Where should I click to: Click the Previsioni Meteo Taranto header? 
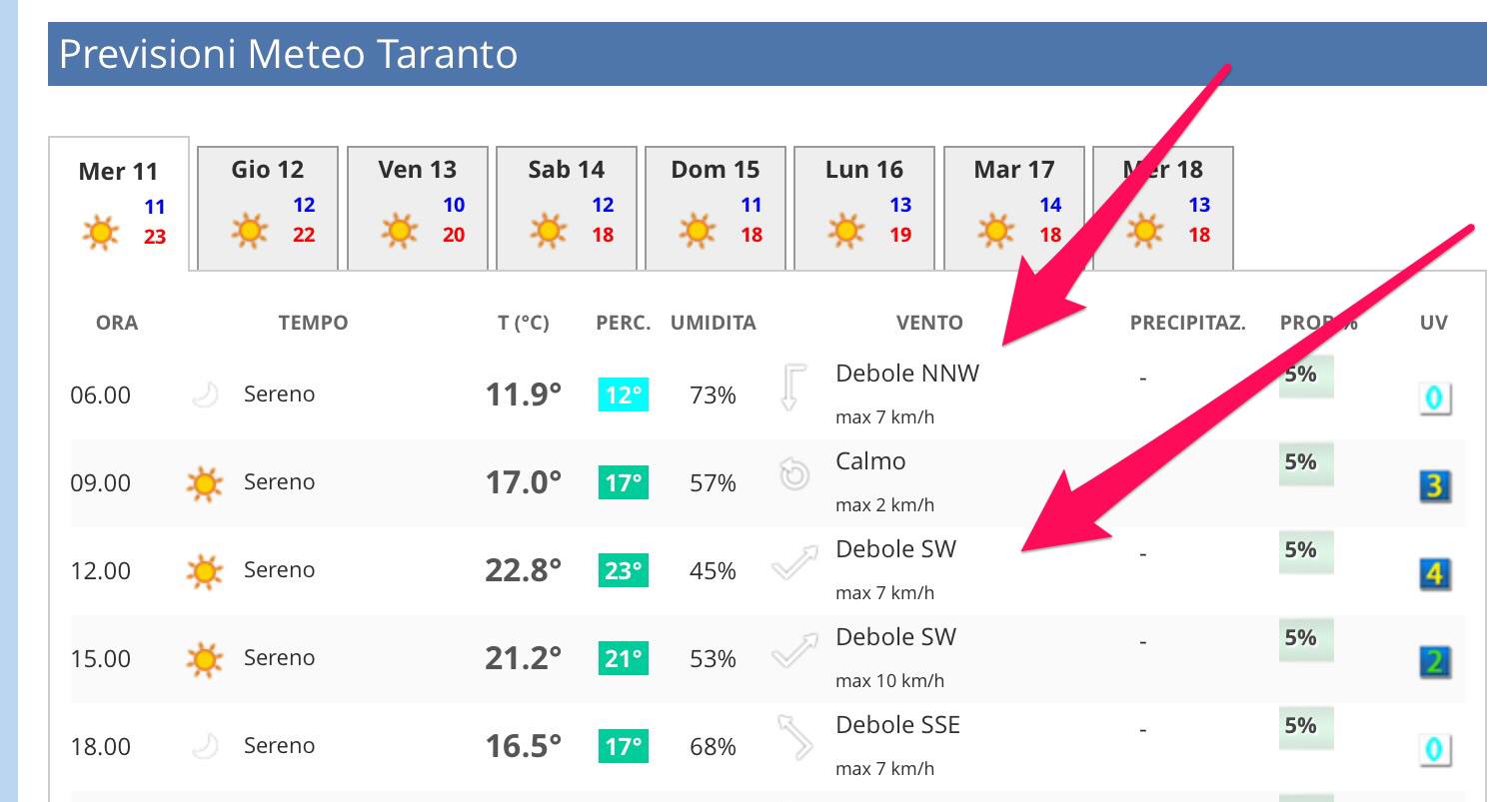(x=288, y=54)
